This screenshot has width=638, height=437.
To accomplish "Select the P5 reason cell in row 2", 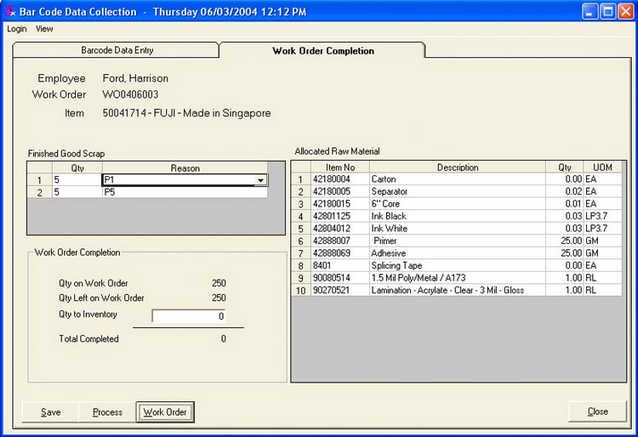I will (x=183, y=193).
